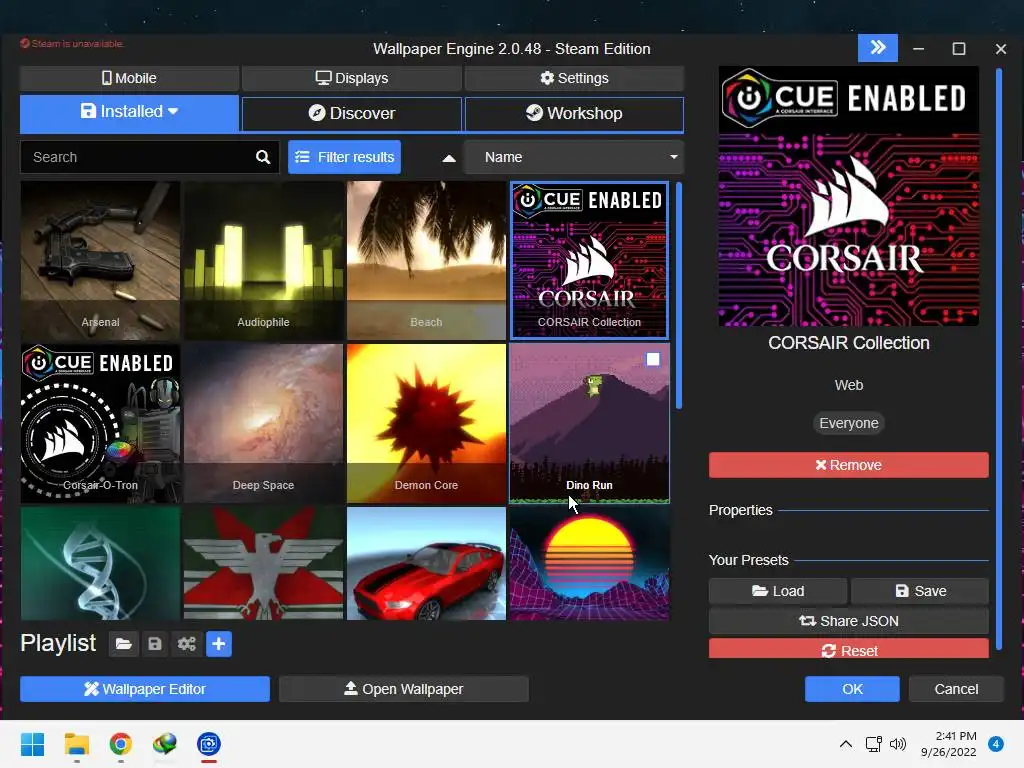
Task: Switch to the Discover tab
Action: pos(352,114)
